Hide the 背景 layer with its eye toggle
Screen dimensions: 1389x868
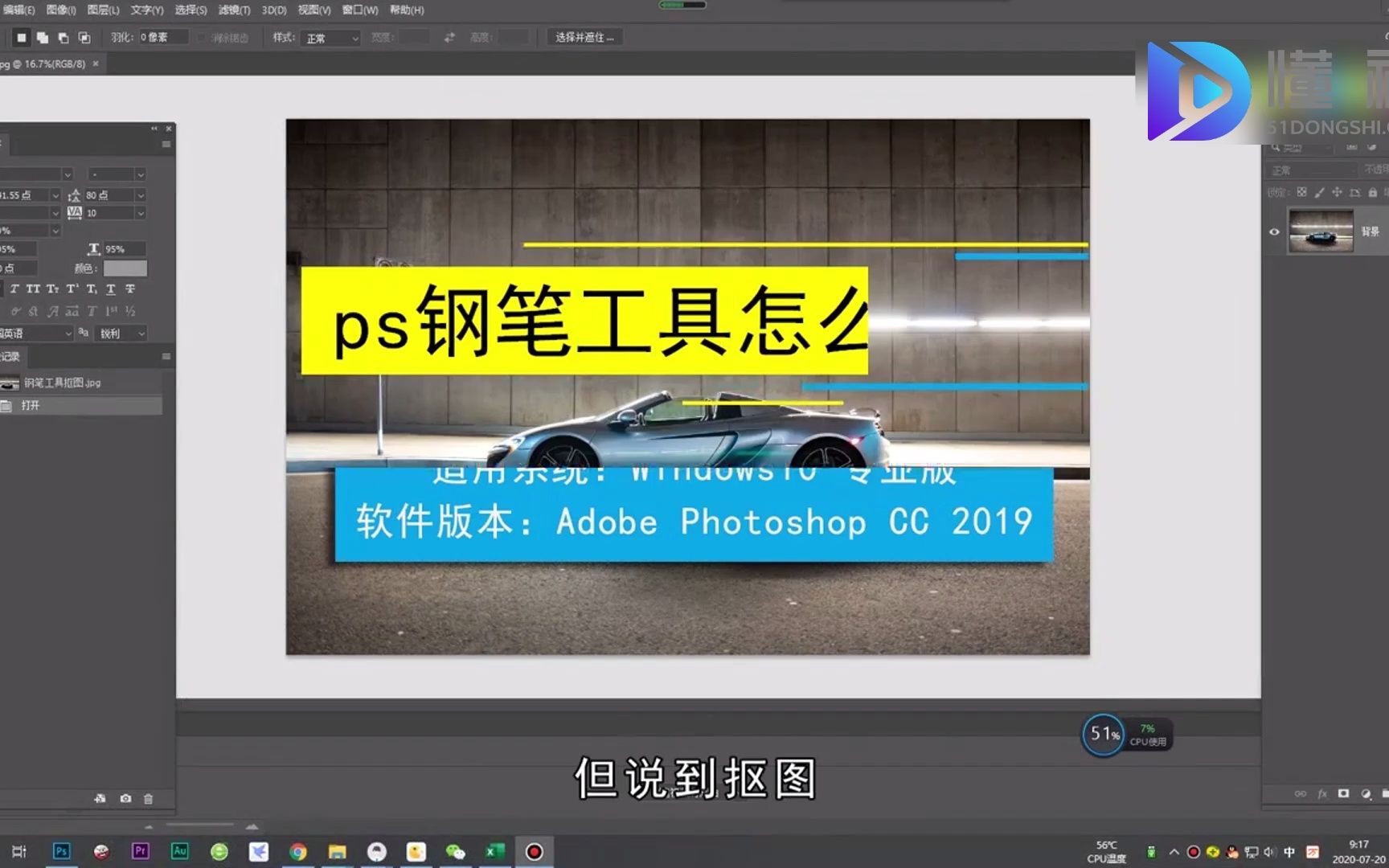(x=1273, y=231)
